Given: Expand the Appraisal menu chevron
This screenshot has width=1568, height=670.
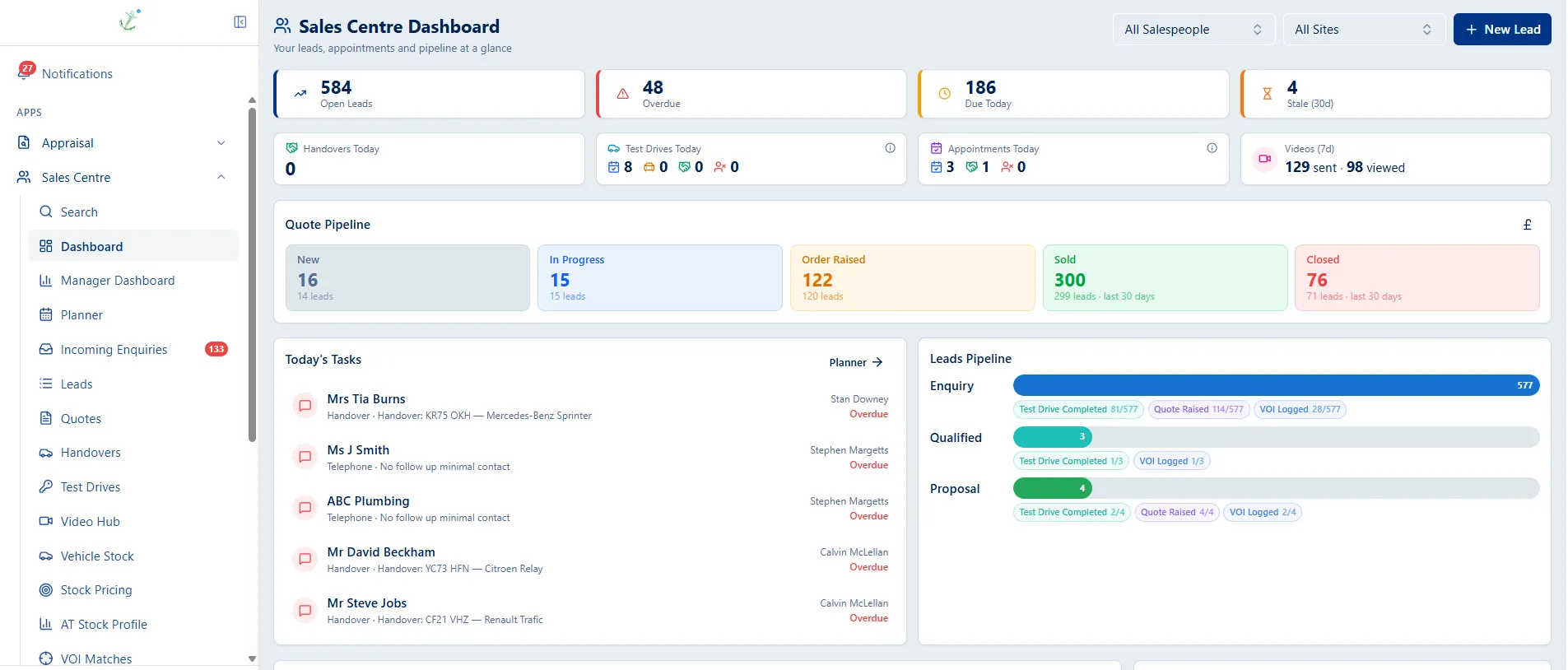Looking at the screenshot, I should point(221,143).
